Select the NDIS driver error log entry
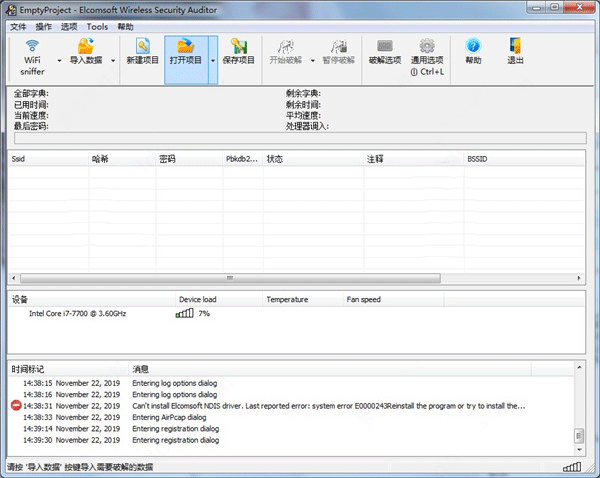The image size is (600, 478). [291, 406]
